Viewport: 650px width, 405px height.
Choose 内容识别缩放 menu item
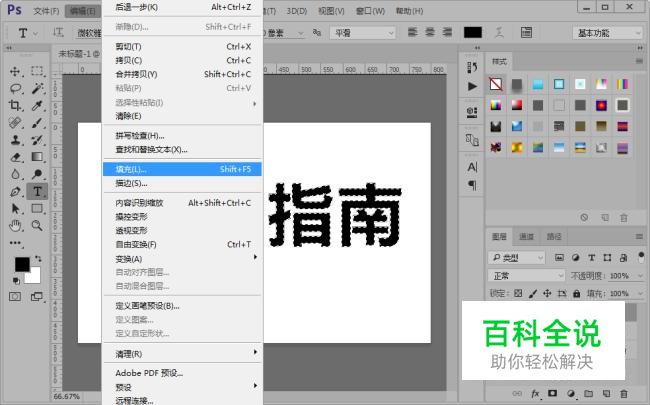[x=182, y=203]
